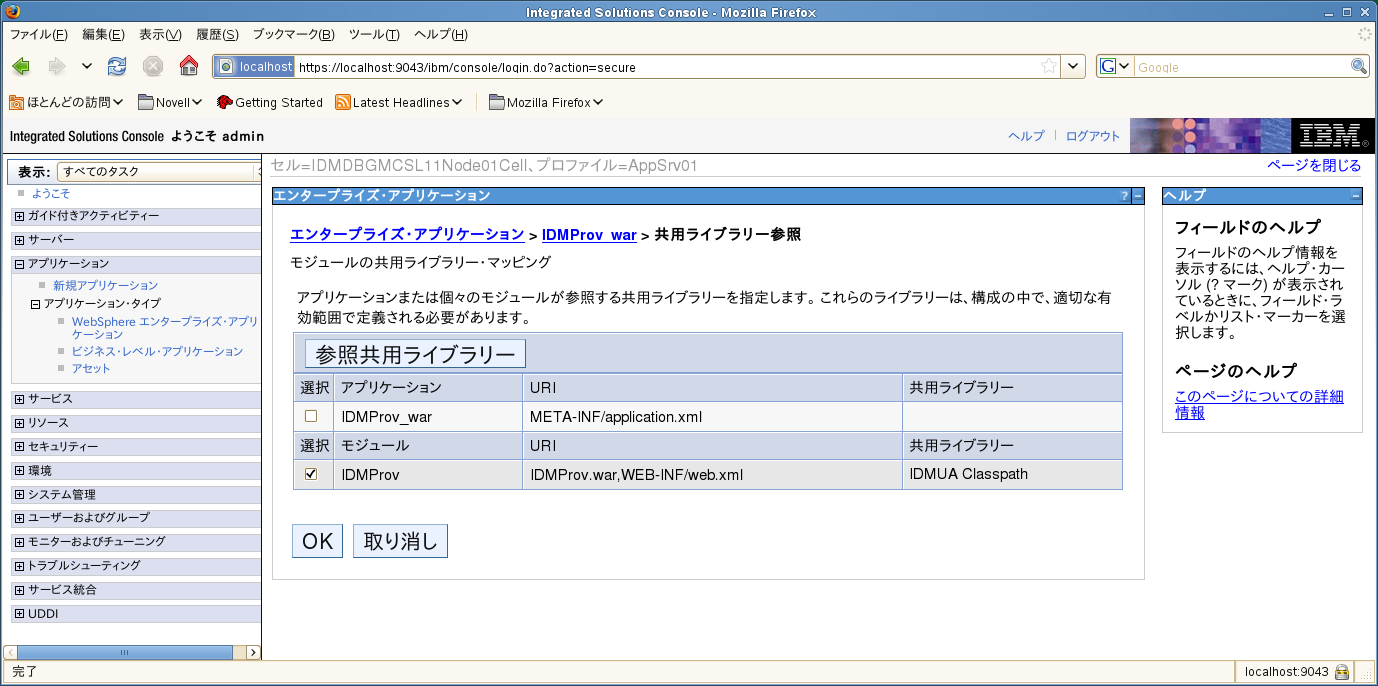Click the portlet help question mark icon
This screenshot has width=1378, height=686.
pos(1124,196)
